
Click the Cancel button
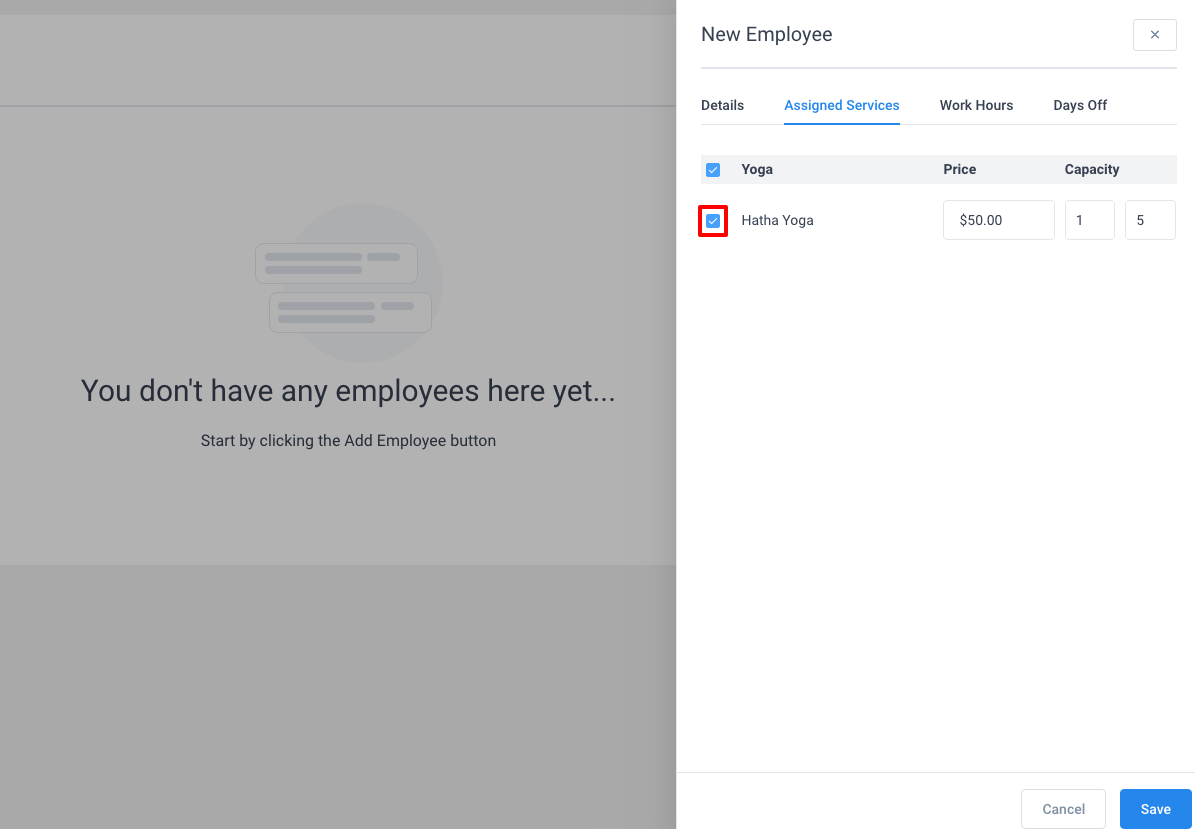1063,809
